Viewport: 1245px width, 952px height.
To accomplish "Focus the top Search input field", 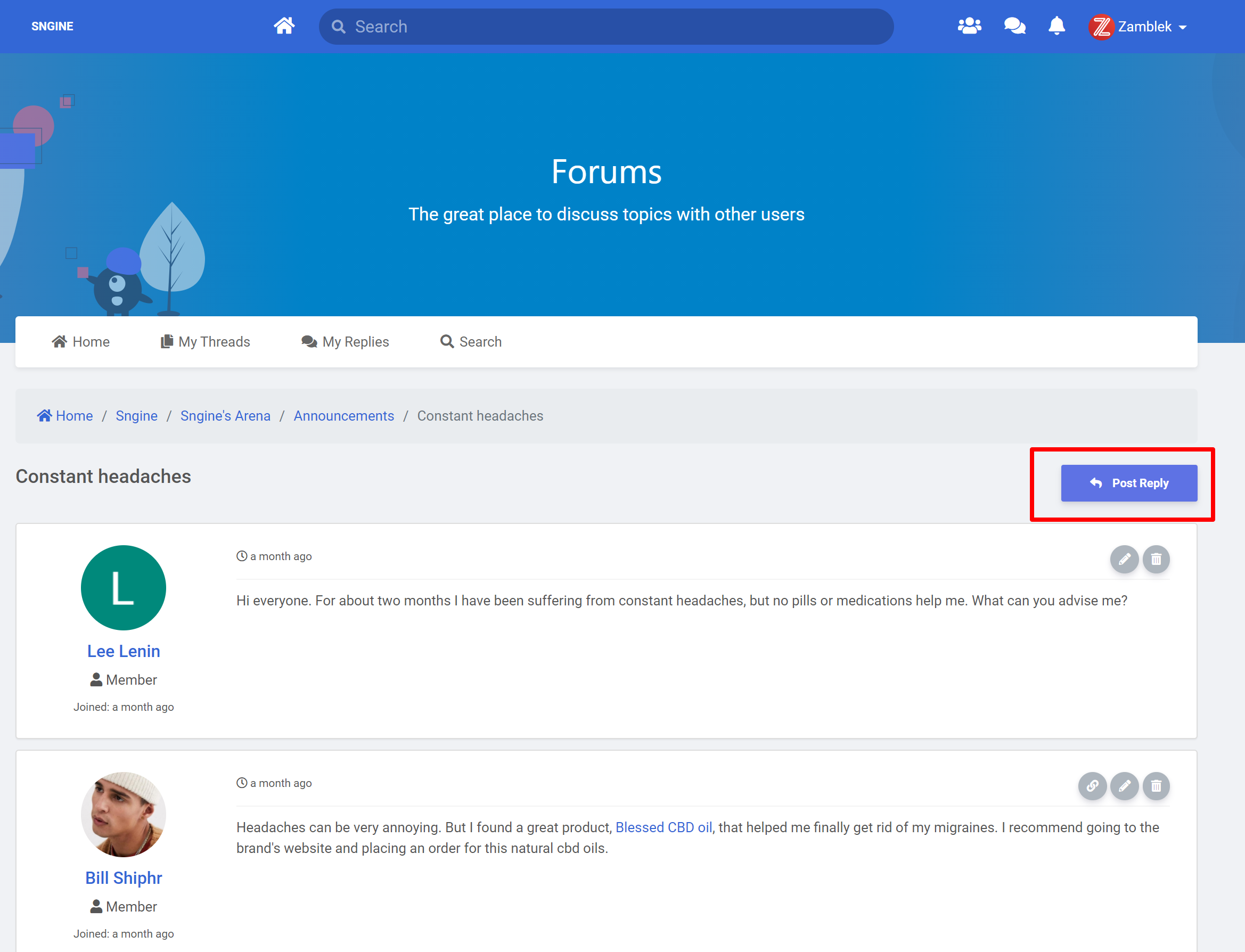I will [x=607, y=27].
